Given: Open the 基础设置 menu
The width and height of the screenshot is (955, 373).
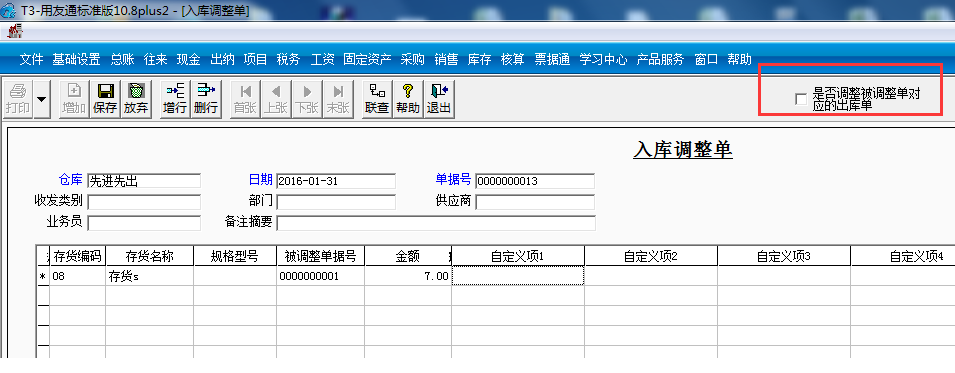Looking at the screenshot, I should click(x=76, y=60).
